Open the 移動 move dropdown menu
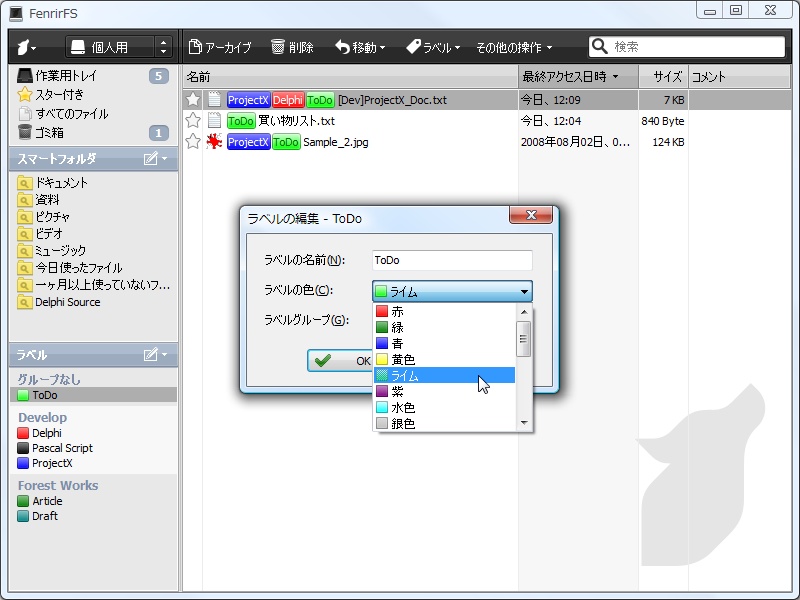The width and height of the screenshot is (800, 600). [360, 47]
